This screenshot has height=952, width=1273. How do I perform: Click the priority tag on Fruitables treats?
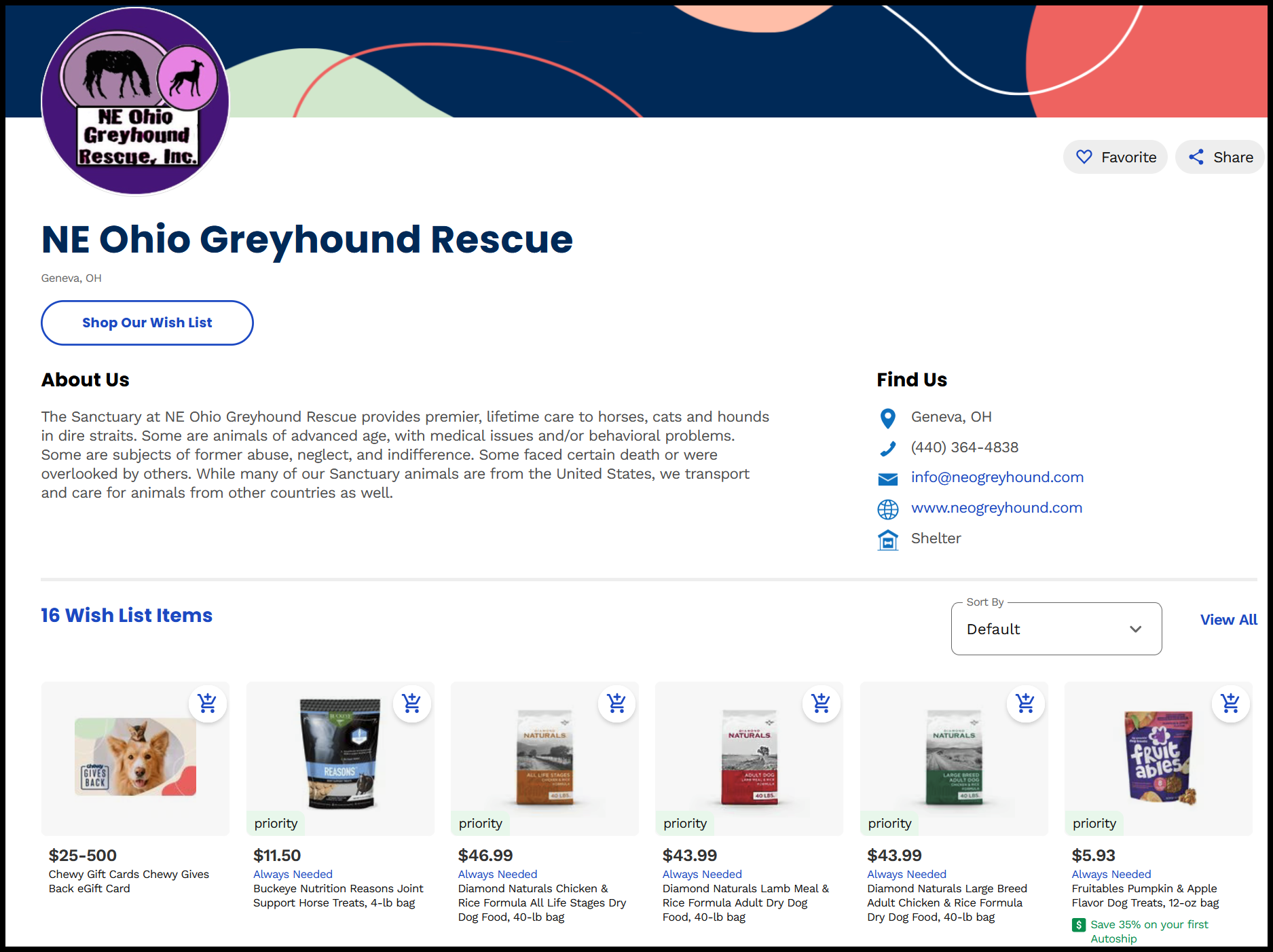click(1094, 824)
